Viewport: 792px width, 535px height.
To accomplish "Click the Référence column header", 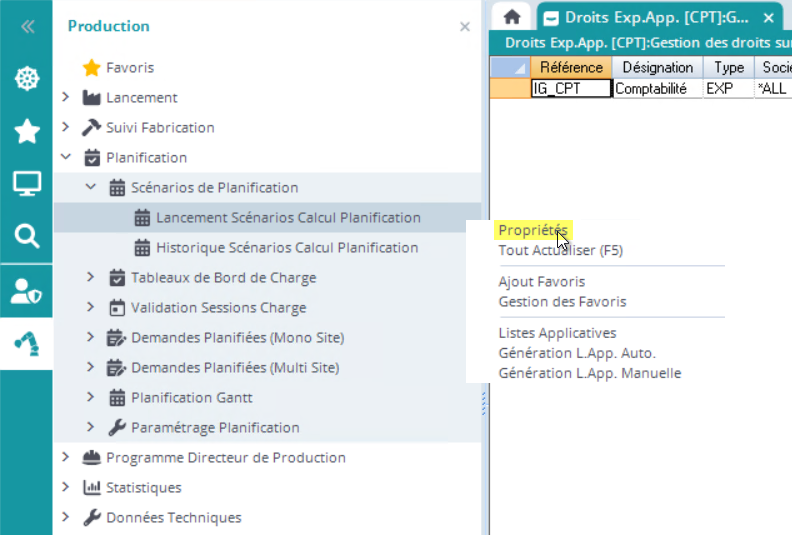I will (x=571, y=67).
